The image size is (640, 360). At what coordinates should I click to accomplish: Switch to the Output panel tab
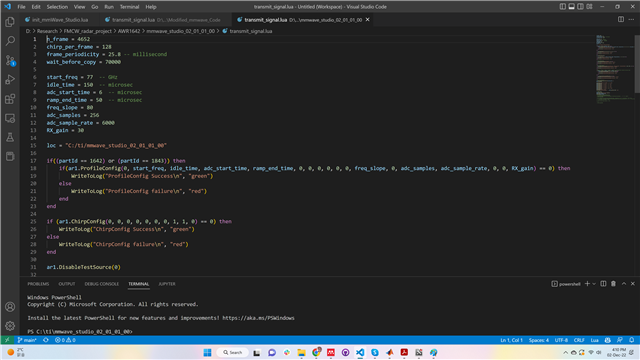click(67, 284)
